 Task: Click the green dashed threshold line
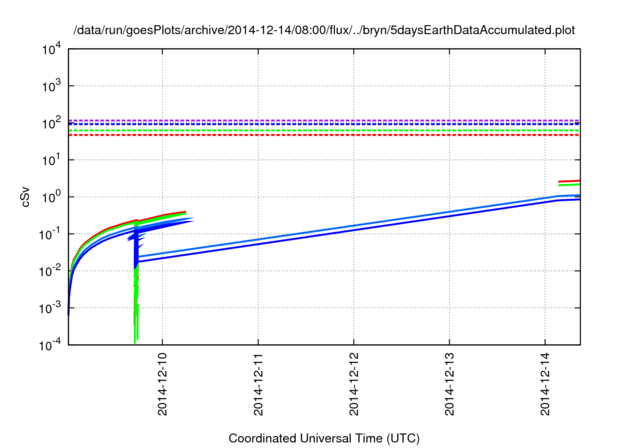pos(324,130)
